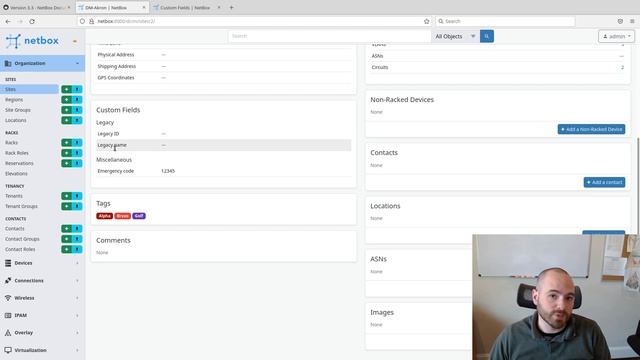Expand the Overlay menu section

pos(42,333)
